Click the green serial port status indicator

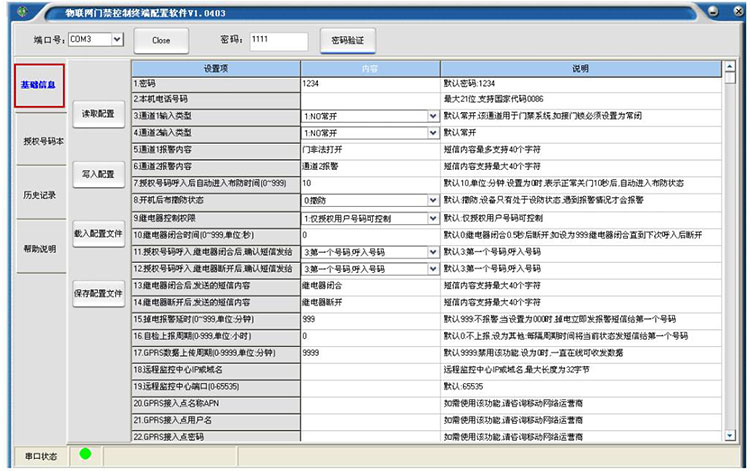tap(85, 454)
